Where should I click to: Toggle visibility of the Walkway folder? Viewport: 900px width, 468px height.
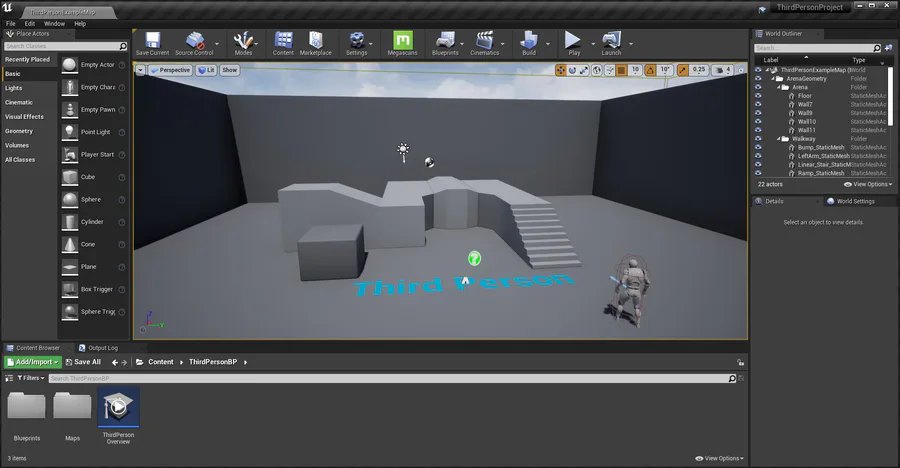coord(758,139)
